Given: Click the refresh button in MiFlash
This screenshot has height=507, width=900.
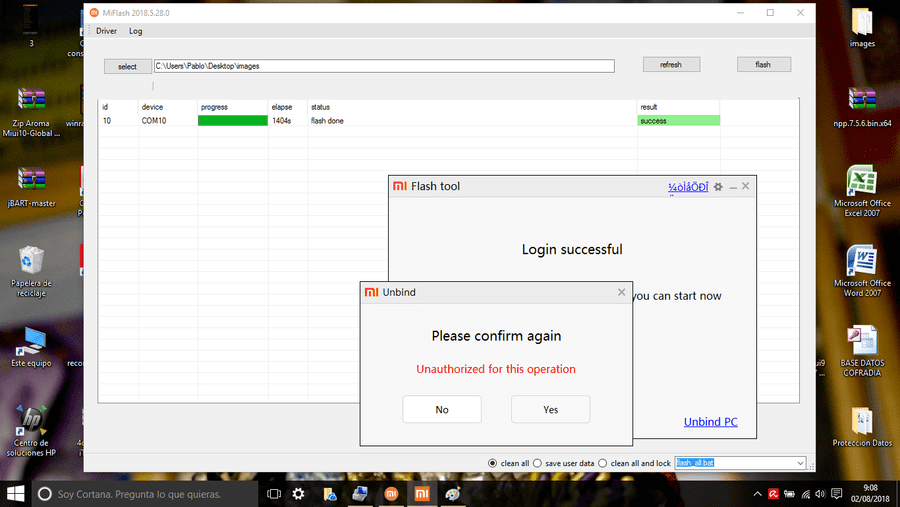Looking at the screenshot, I should click(671, 65).
